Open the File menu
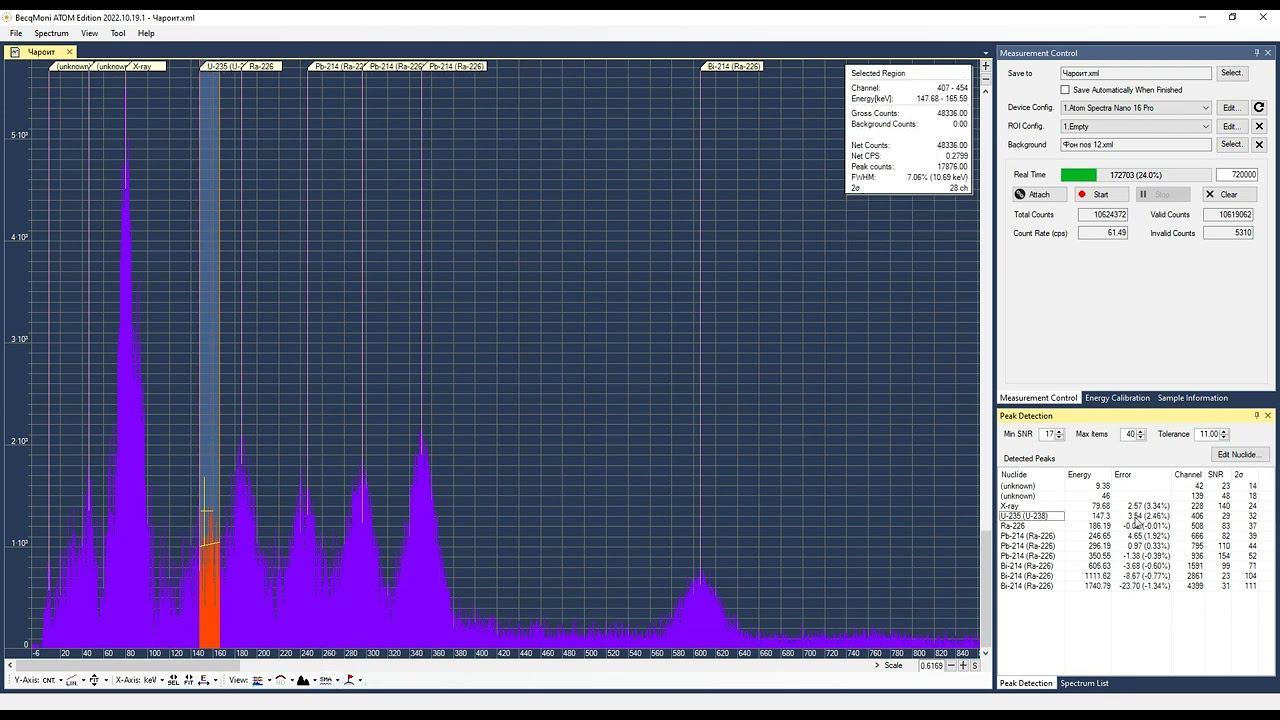The image size is (1280, 720). [16, 33]
